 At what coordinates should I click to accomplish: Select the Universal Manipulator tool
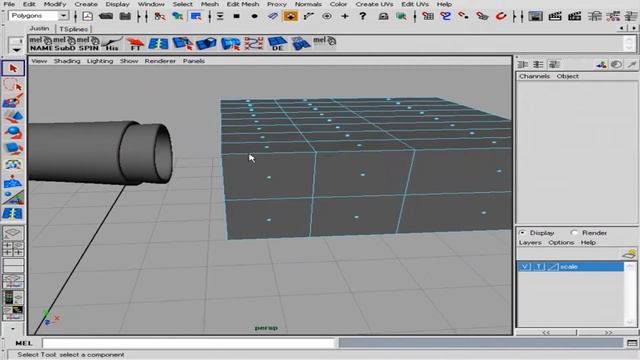(13, 164)
